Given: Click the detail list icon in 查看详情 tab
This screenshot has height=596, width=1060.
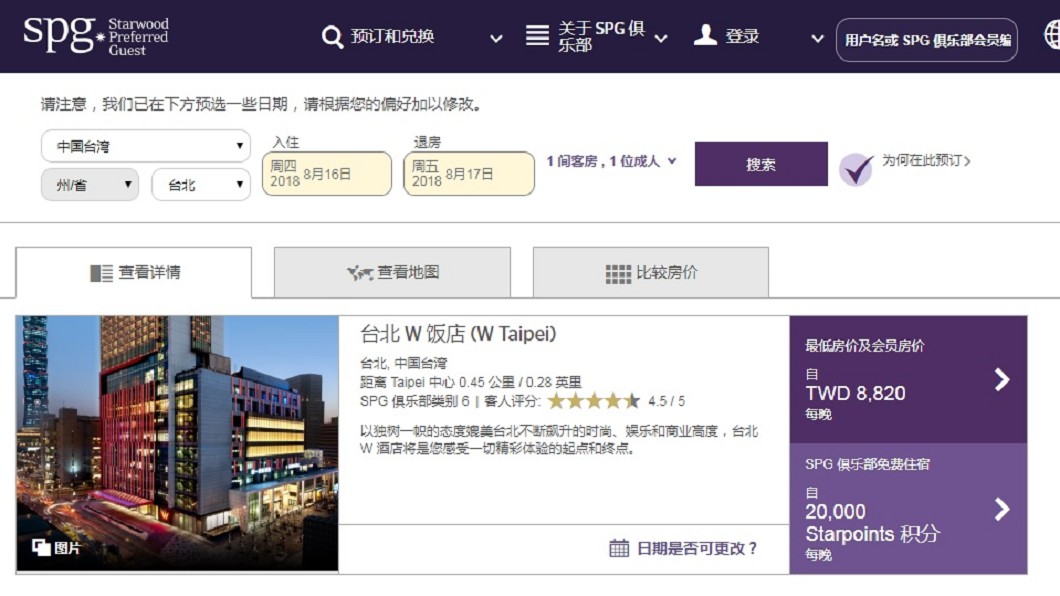Looking at the screenshot, I should 101,273.
